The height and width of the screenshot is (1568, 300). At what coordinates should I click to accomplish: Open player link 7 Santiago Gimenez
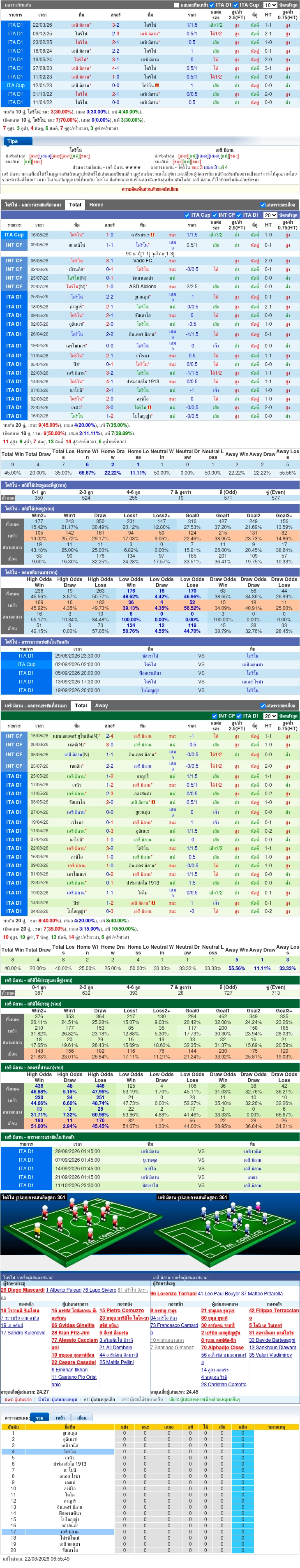pyautogui.click(x=172, y=1348)
